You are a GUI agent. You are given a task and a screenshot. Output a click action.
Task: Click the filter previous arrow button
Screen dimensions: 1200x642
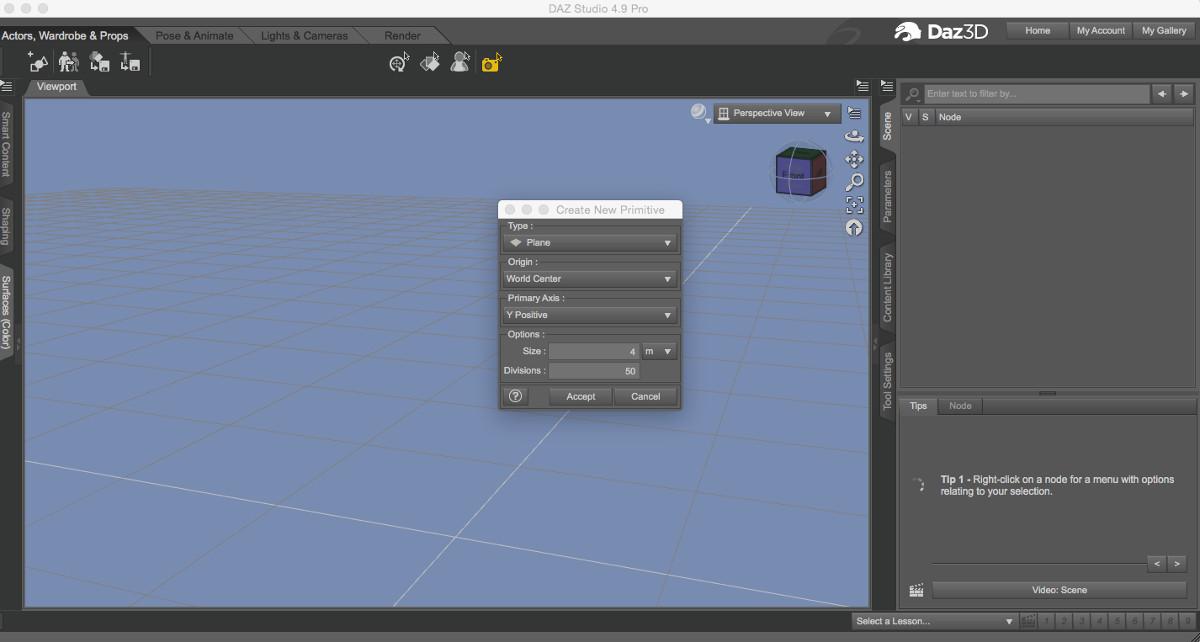coord(1162,94)
